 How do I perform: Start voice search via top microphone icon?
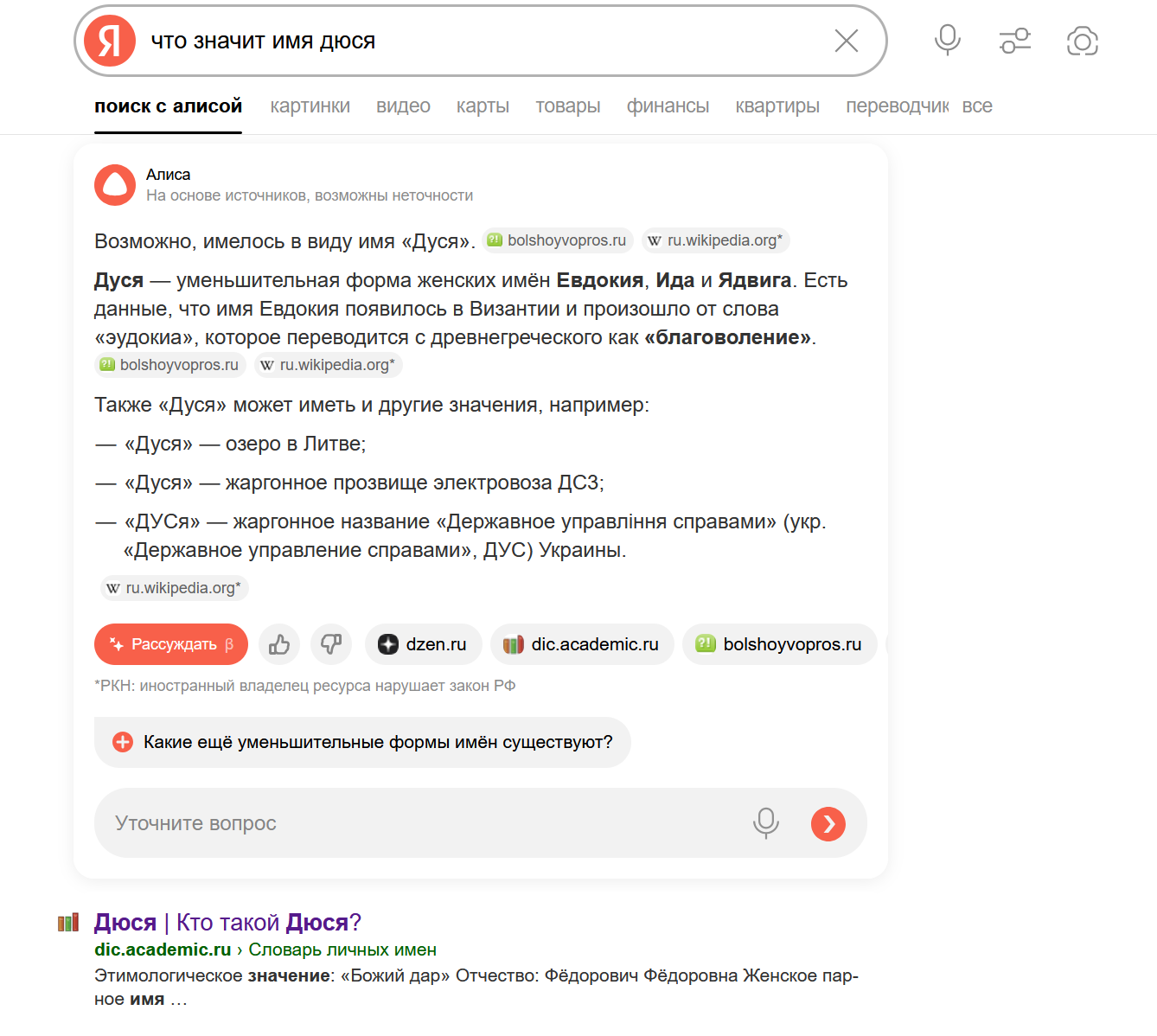click(x=948, y=40)
